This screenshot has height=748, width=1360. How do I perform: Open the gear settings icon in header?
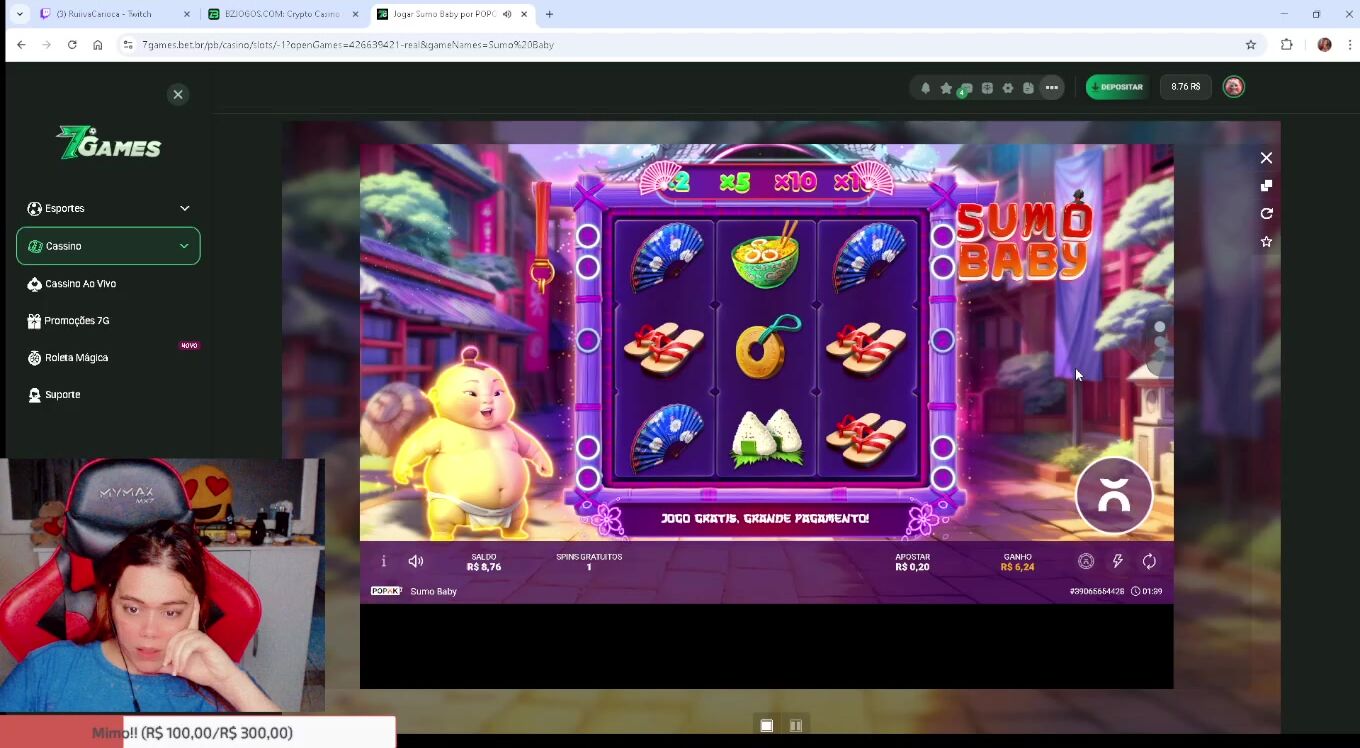click(1008, 88)
